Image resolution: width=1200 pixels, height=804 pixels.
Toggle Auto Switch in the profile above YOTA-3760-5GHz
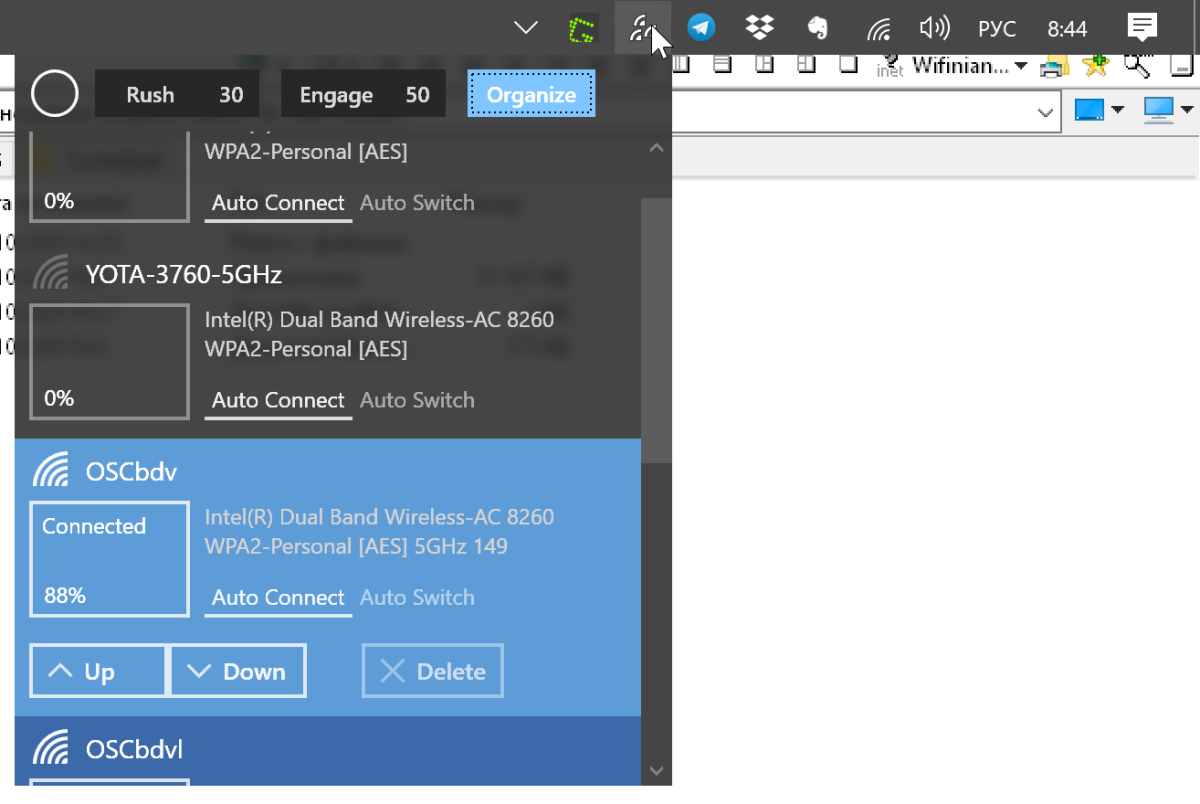(417, 203)
